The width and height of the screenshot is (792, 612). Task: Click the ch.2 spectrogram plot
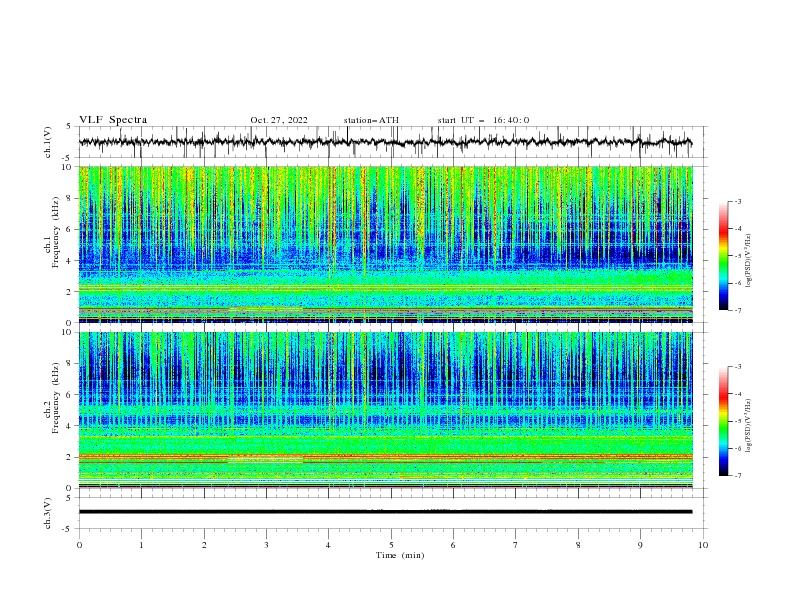point(385,410)
